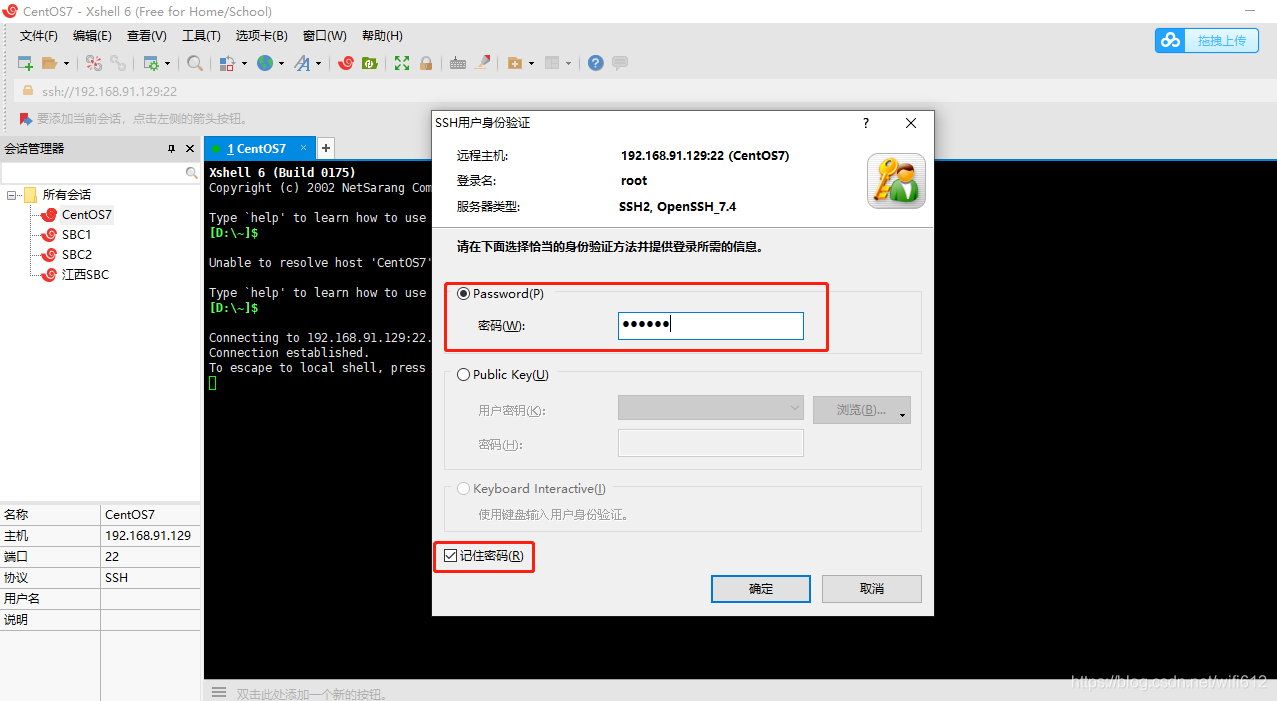The height and width of the screenshot is (701, 1277).
Task: Click the 浏览(B)... button
Action: coord(862,410)
